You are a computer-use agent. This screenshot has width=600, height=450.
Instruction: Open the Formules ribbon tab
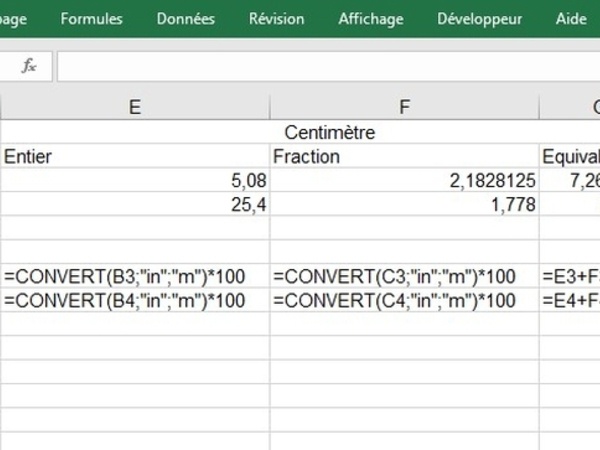pos(91,19)
